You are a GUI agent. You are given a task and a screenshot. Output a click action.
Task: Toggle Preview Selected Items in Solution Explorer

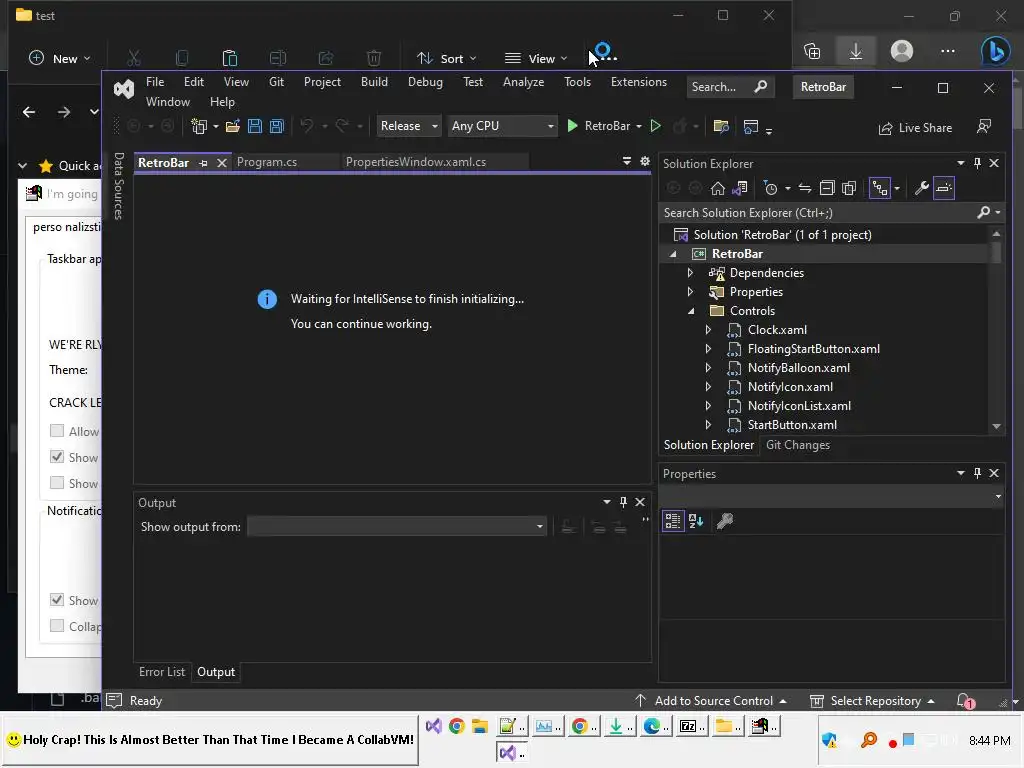click(944, 189)
